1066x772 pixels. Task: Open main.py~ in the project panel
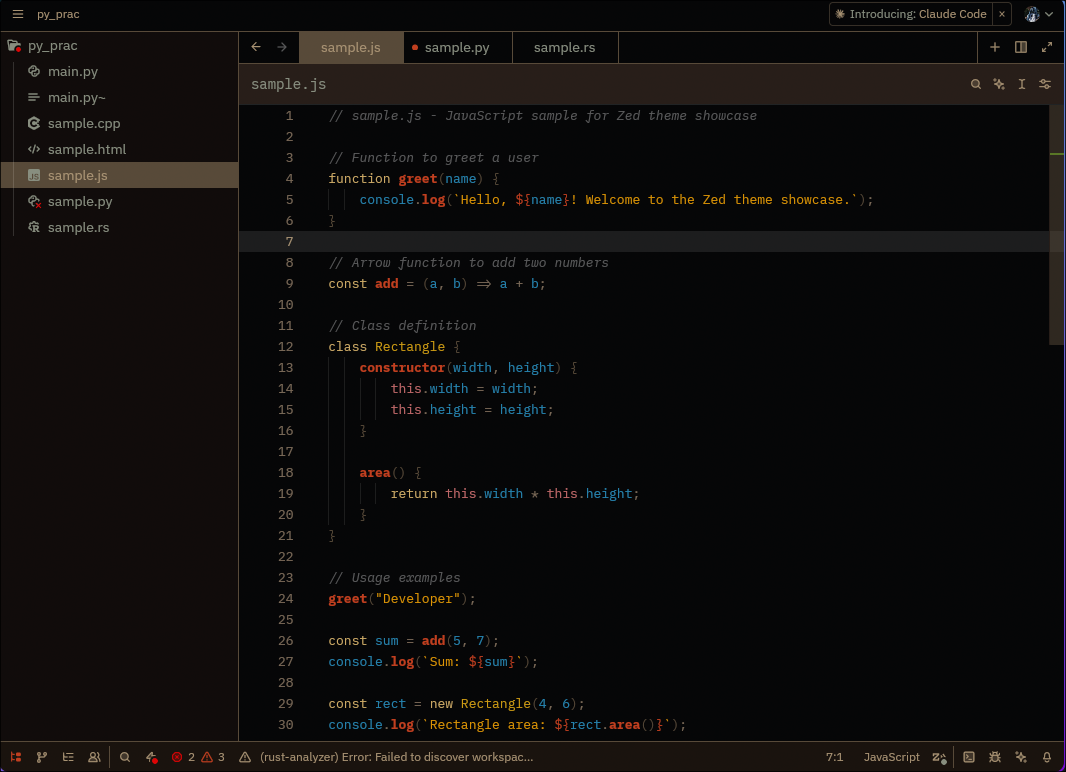coord(119,97)
